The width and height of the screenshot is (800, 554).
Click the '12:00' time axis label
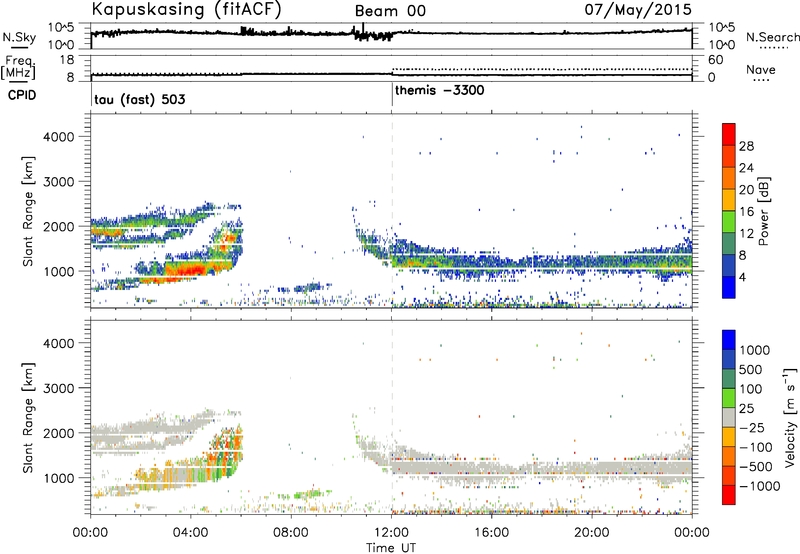click(391, 533)
